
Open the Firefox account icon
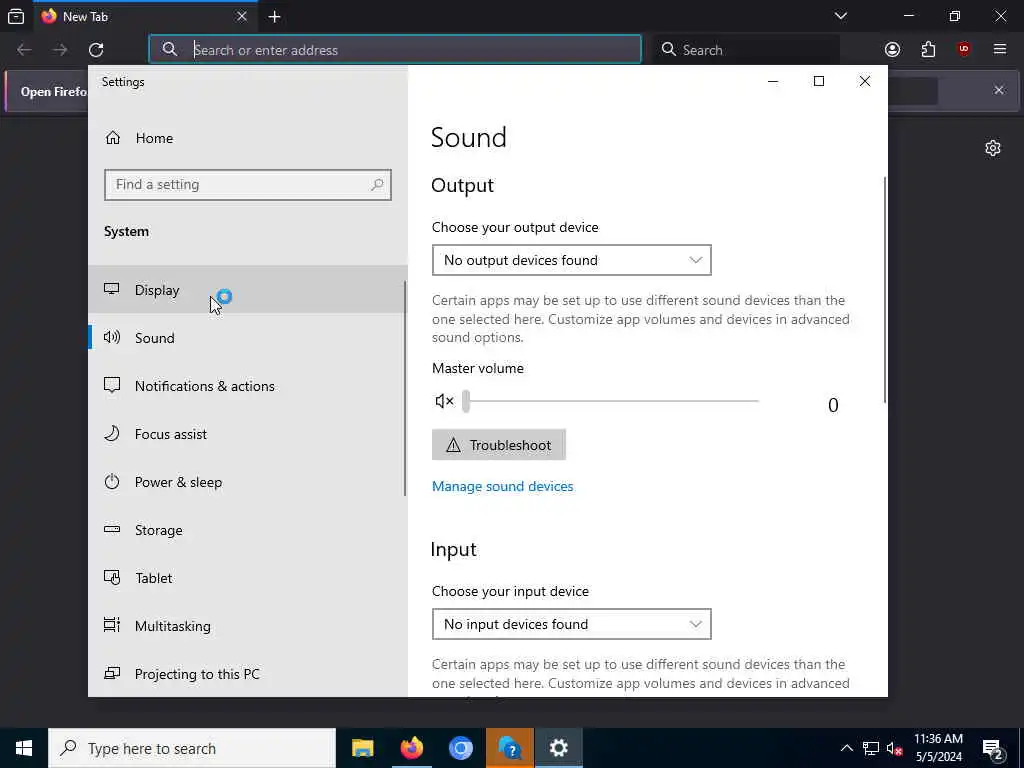click(892, 50)
